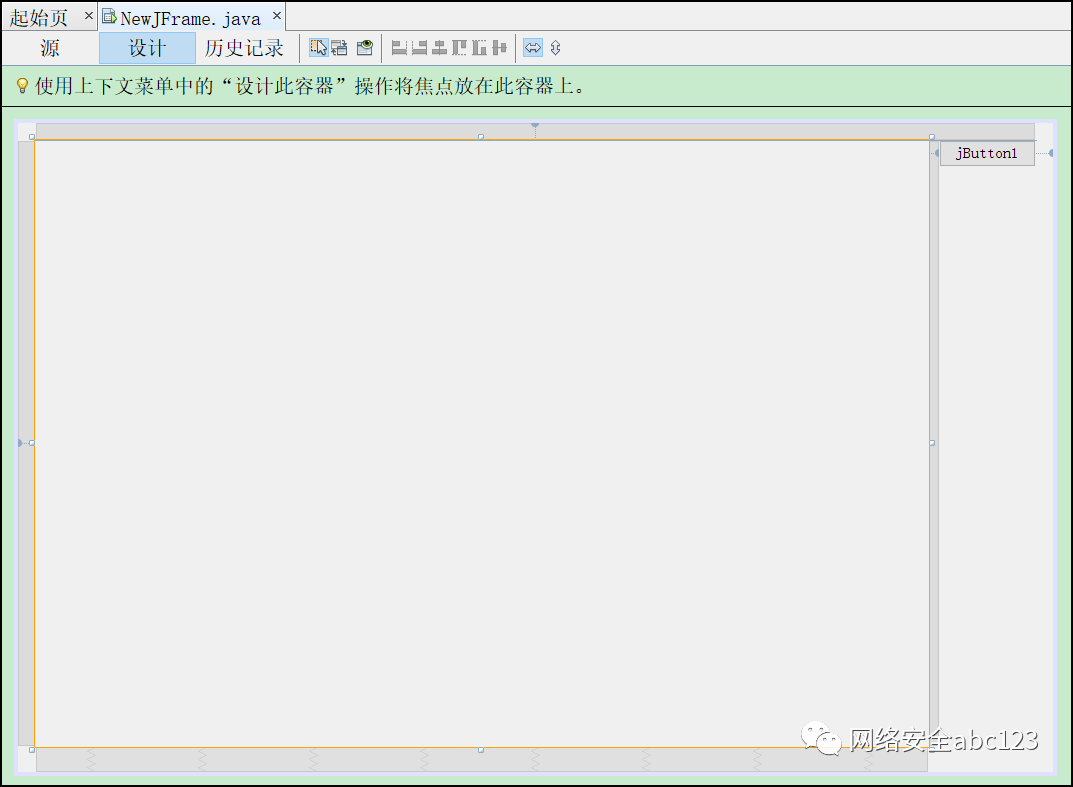Align components right in column

(419, 47)
